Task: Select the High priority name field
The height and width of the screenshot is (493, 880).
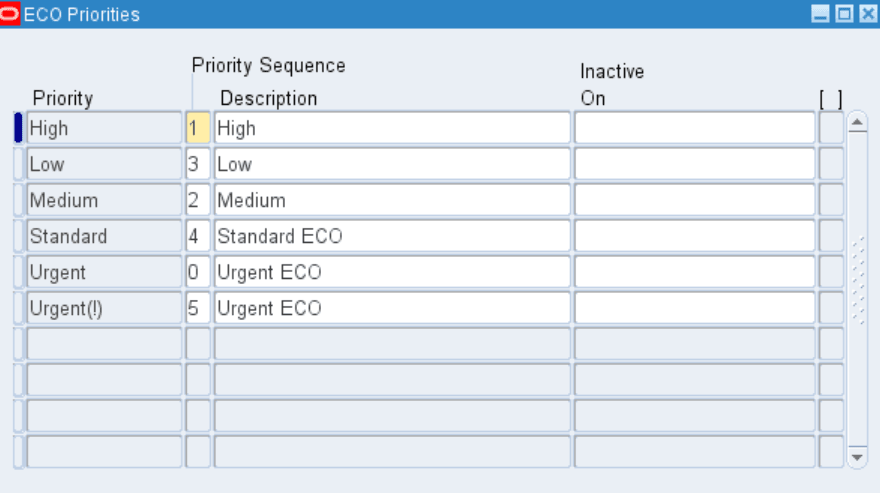Action: [104, 128]
